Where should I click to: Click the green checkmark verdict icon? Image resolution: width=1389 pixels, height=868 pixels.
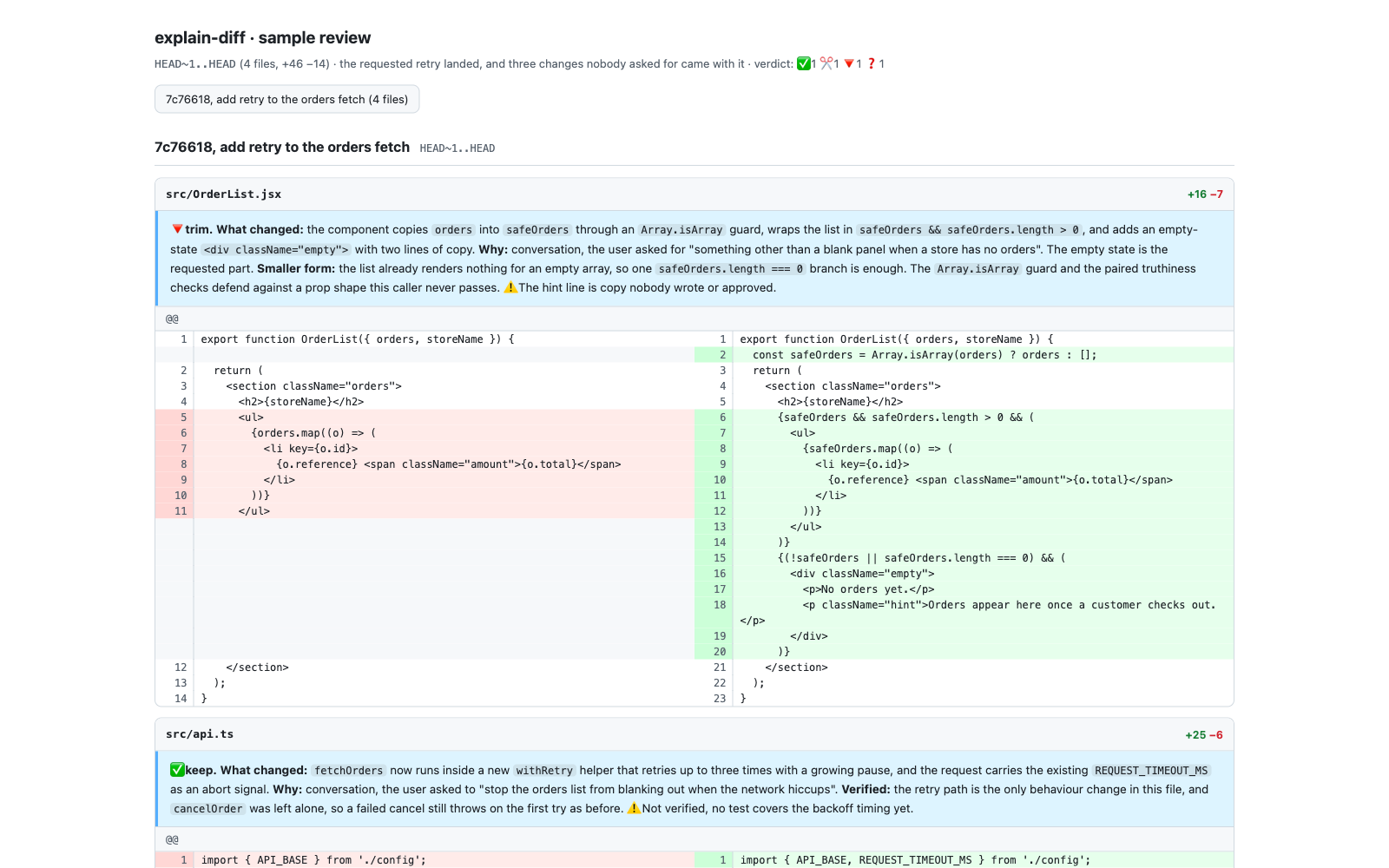click(804, 63)
